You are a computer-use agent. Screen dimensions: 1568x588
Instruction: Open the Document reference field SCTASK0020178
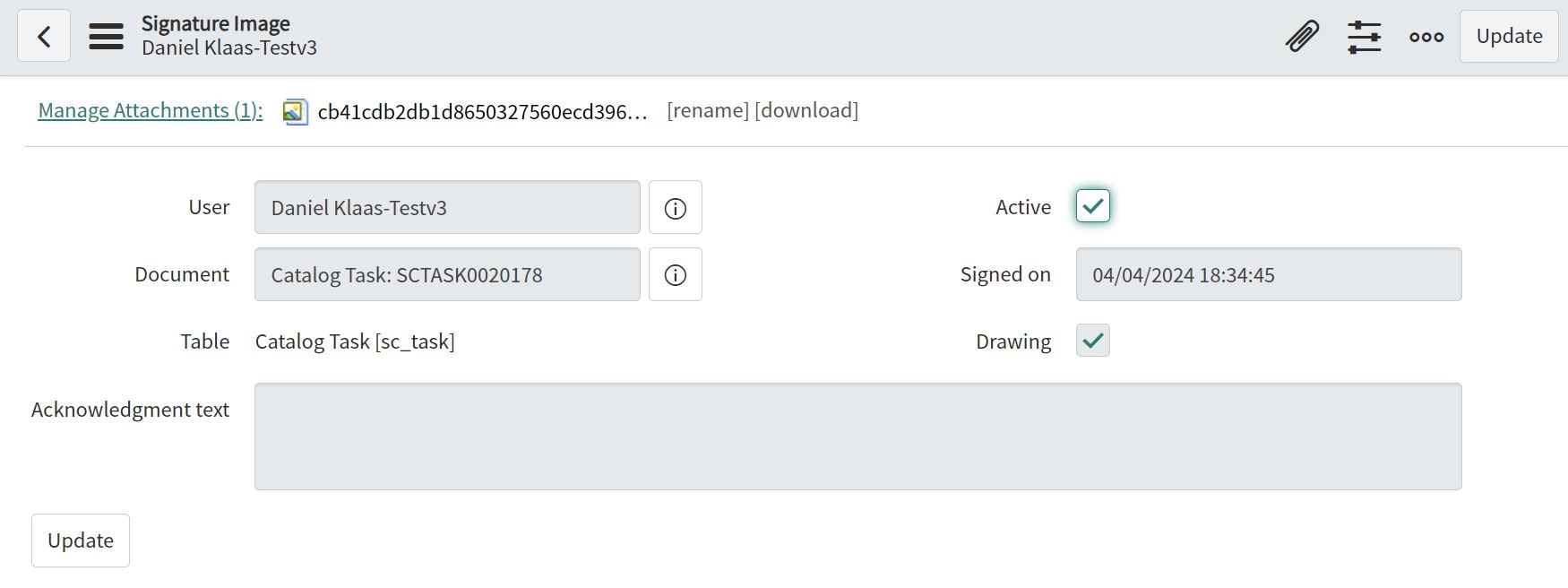click(447, 274)
